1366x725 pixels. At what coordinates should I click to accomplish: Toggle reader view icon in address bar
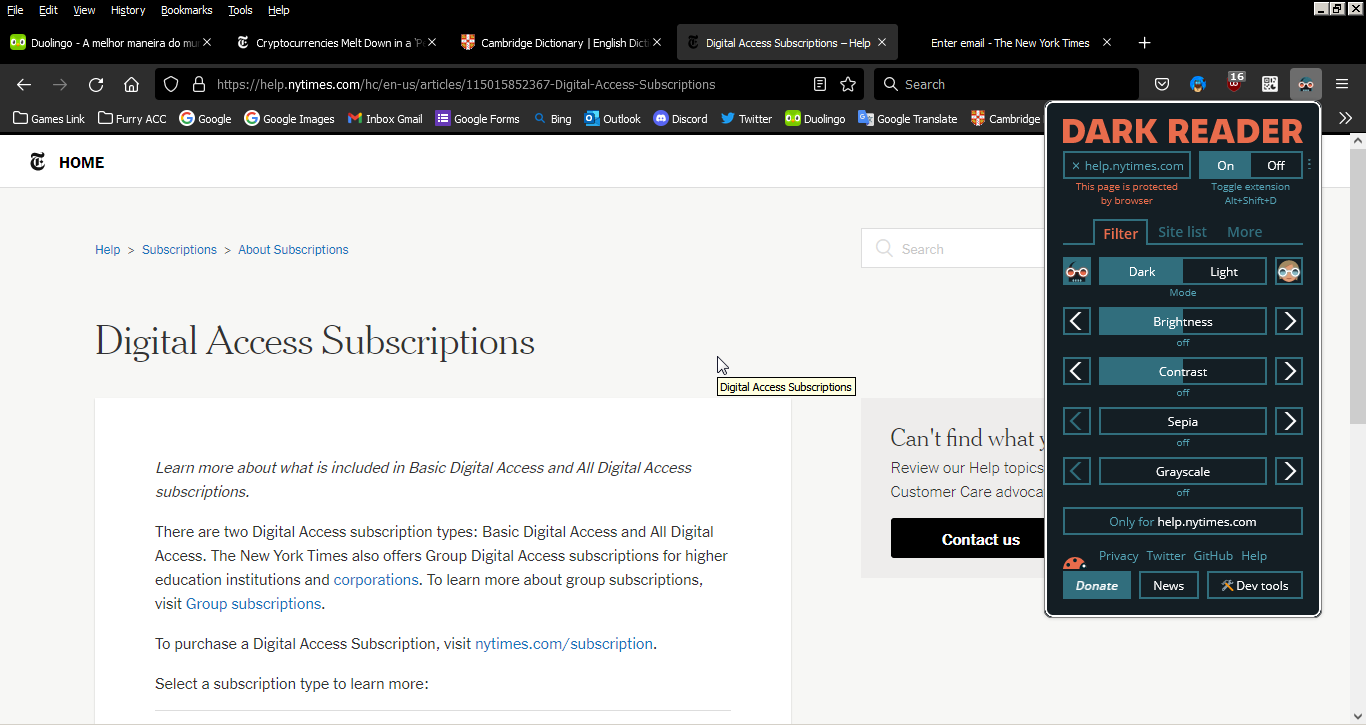coord(820,85)
